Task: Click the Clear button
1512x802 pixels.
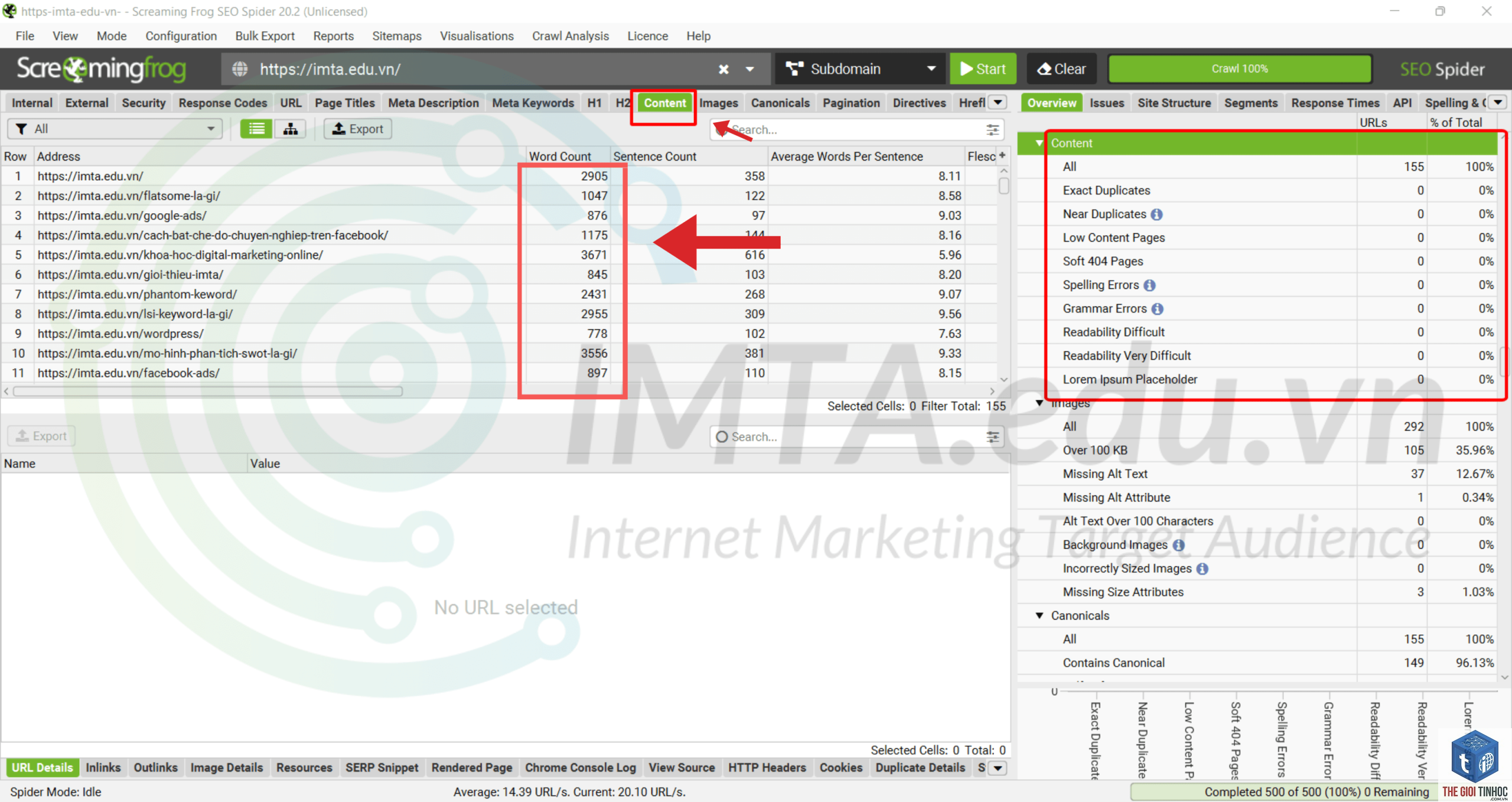Action: pyautogui.click(x=1062, y=69)
